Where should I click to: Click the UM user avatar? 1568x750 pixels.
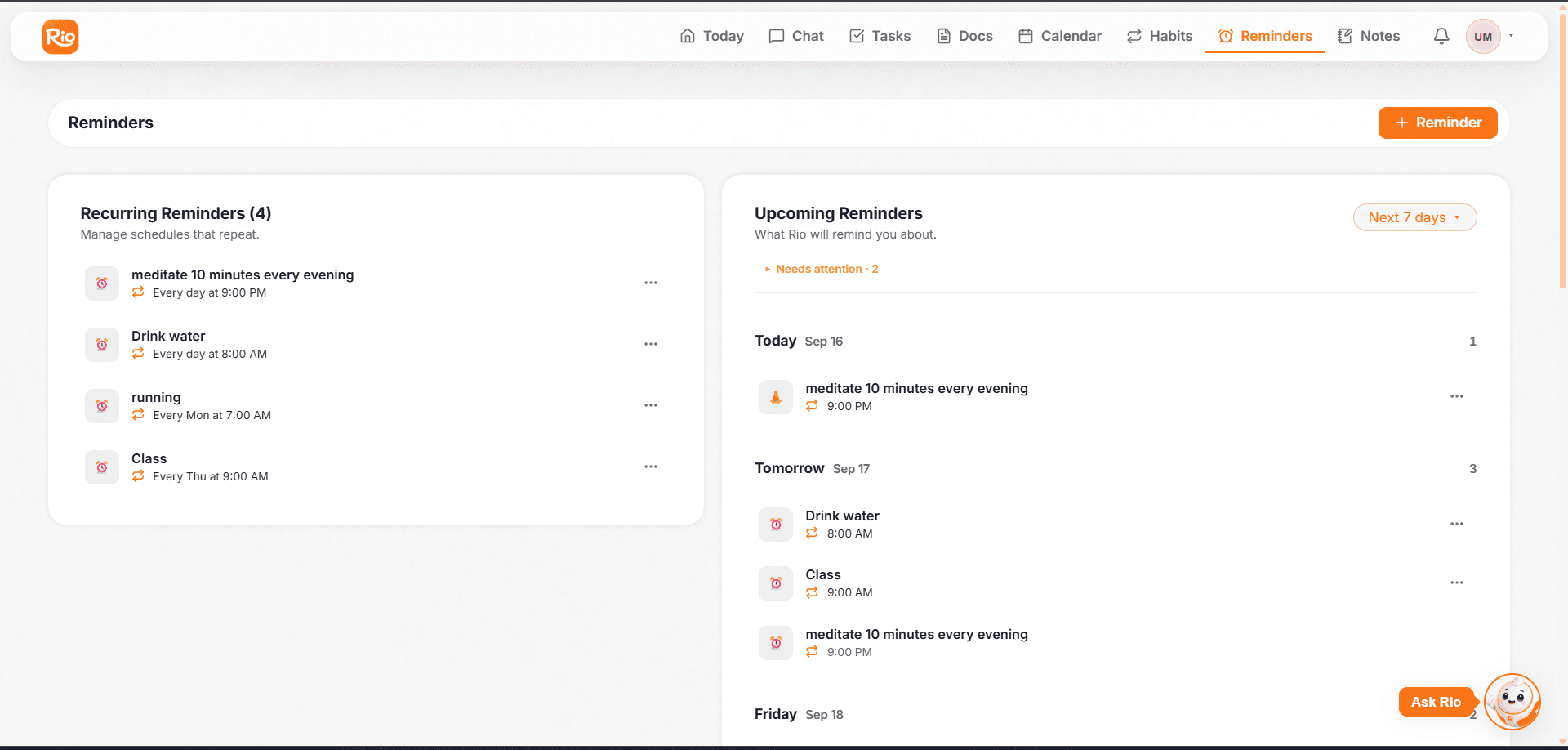pyautogui.click(x=1483, y=37)
